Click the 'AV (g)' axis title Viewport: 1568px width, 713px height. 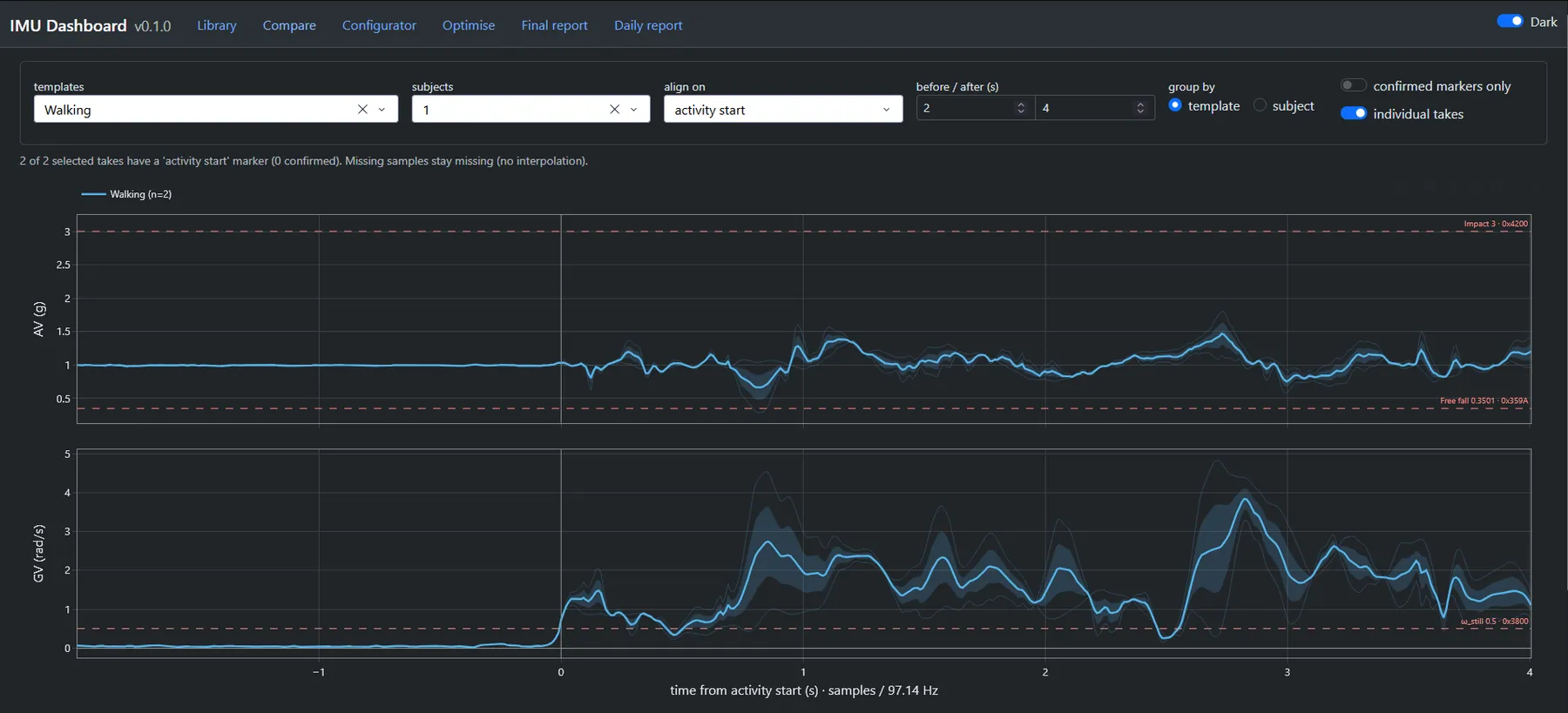[x=38, y=319]
